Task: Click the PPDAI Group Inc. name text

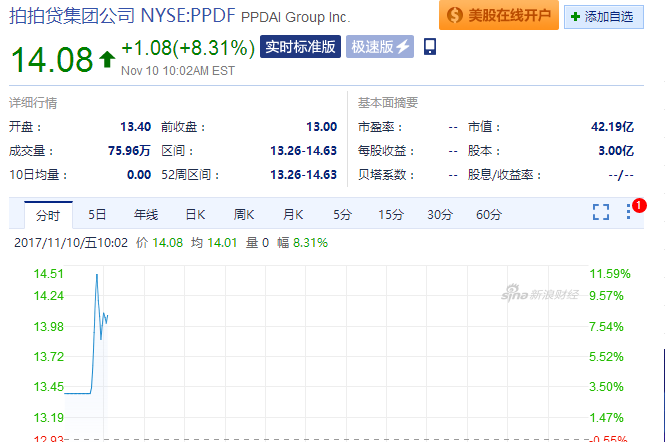Action: (296, 17)
